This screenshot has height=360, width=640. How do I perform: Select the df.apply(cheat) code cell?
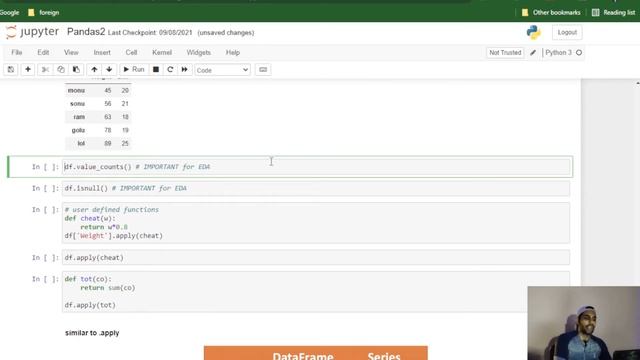[x=316, y=258]
